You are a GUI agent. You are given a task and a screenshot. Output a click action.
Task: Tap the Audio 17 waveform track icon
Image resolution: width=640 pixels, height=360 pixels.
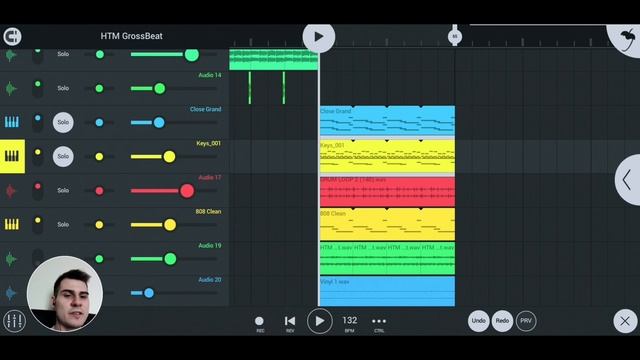tap(11, 191)
